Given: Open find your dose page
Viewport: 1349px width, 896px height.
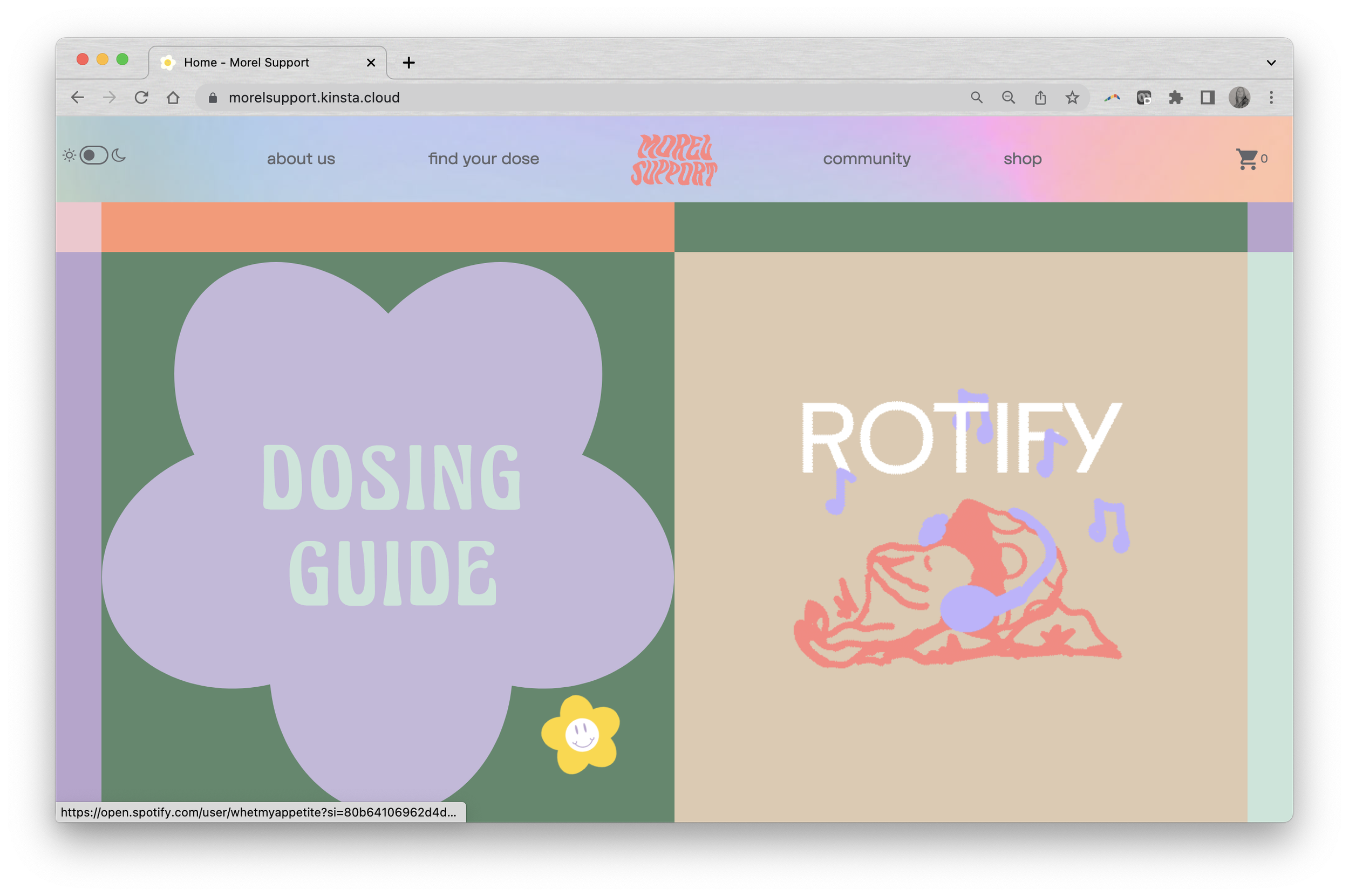Looking at the screenshot, I should pyautogui.click(x=483, y=159).
